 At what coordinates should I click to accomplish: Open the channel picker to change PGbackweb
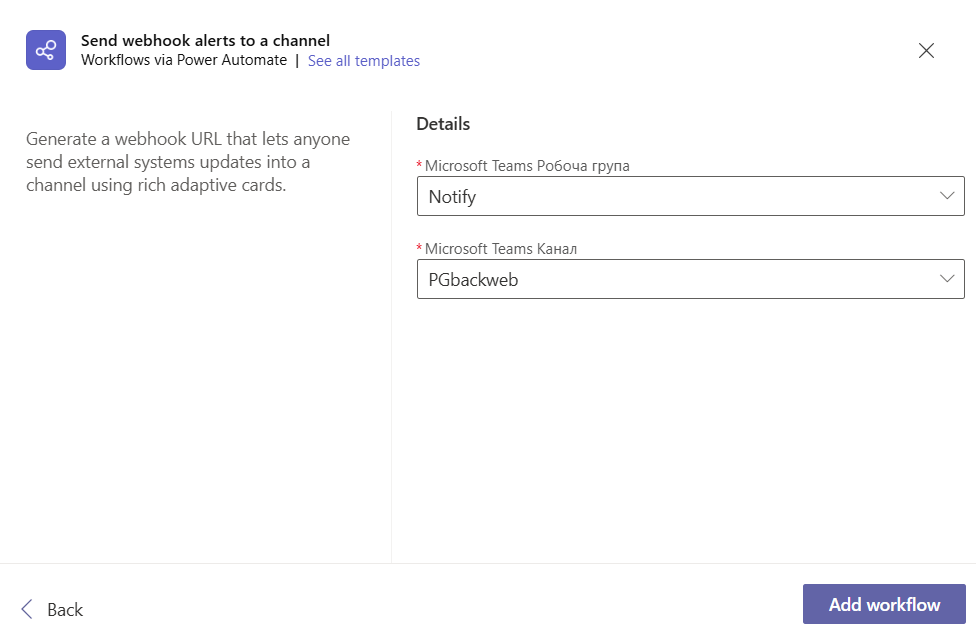click(x=690, y=279)
